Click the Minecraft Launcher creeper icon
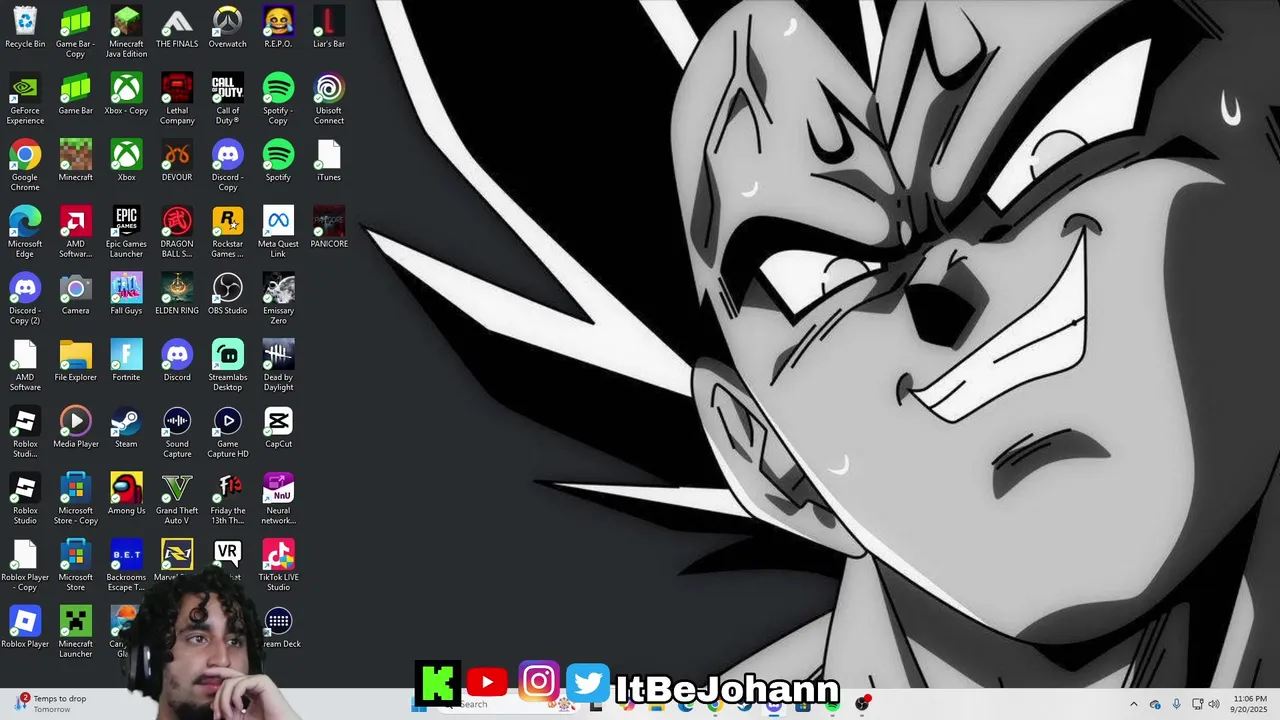 [75, 632]
